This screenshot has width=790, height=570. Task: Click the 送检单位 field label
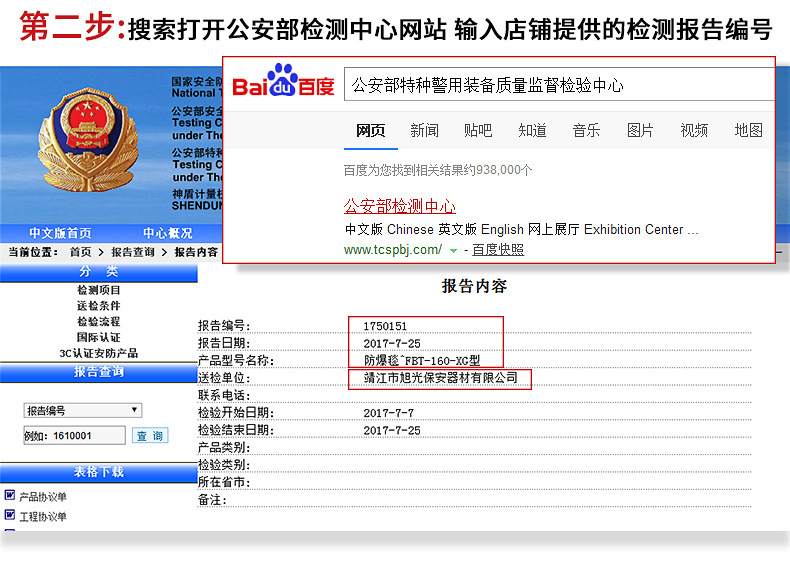click(224, 378)
